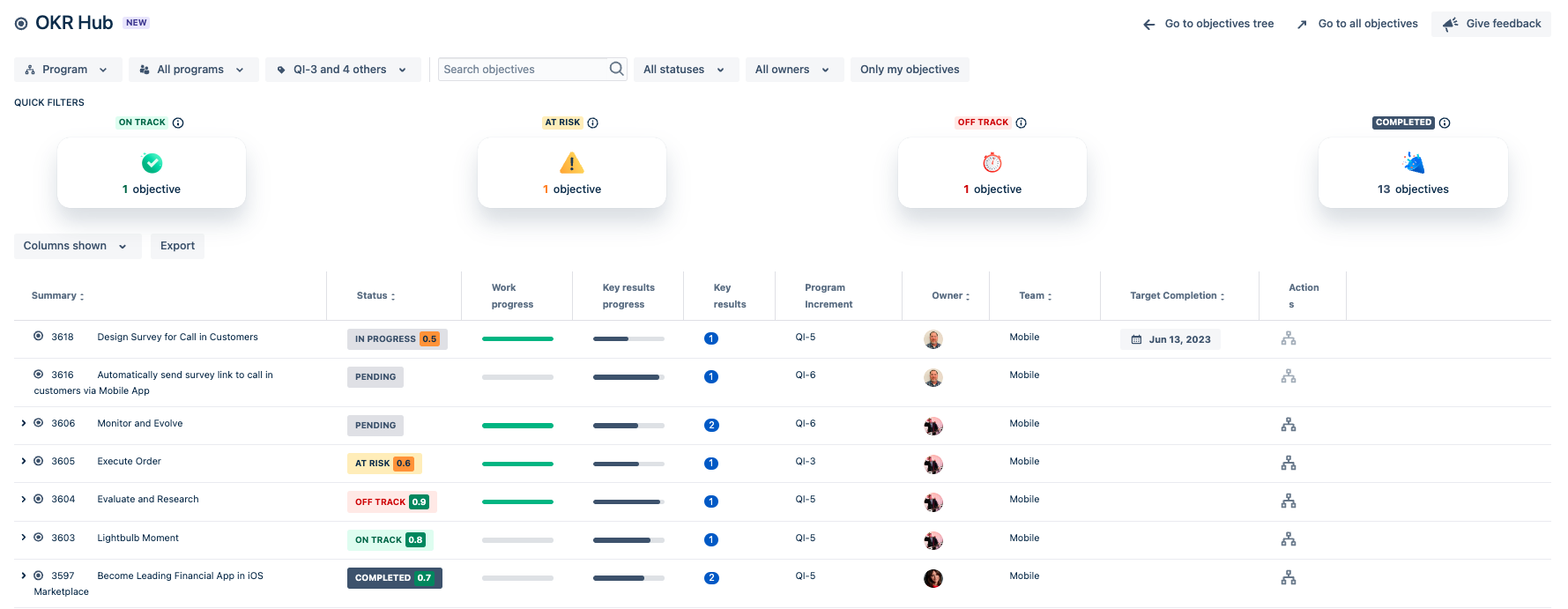
Task: Filter by the Off Track objective card
Action: tap(992, 173)
